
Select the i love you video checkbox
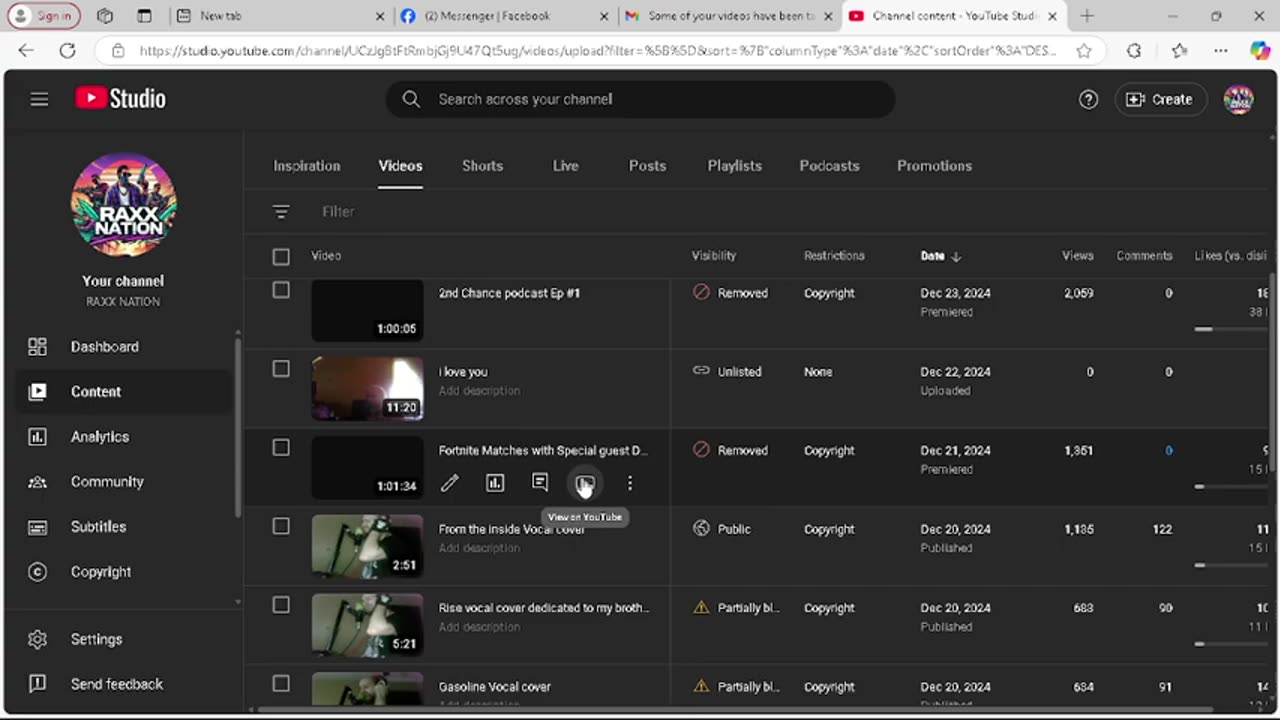point(281,369)
